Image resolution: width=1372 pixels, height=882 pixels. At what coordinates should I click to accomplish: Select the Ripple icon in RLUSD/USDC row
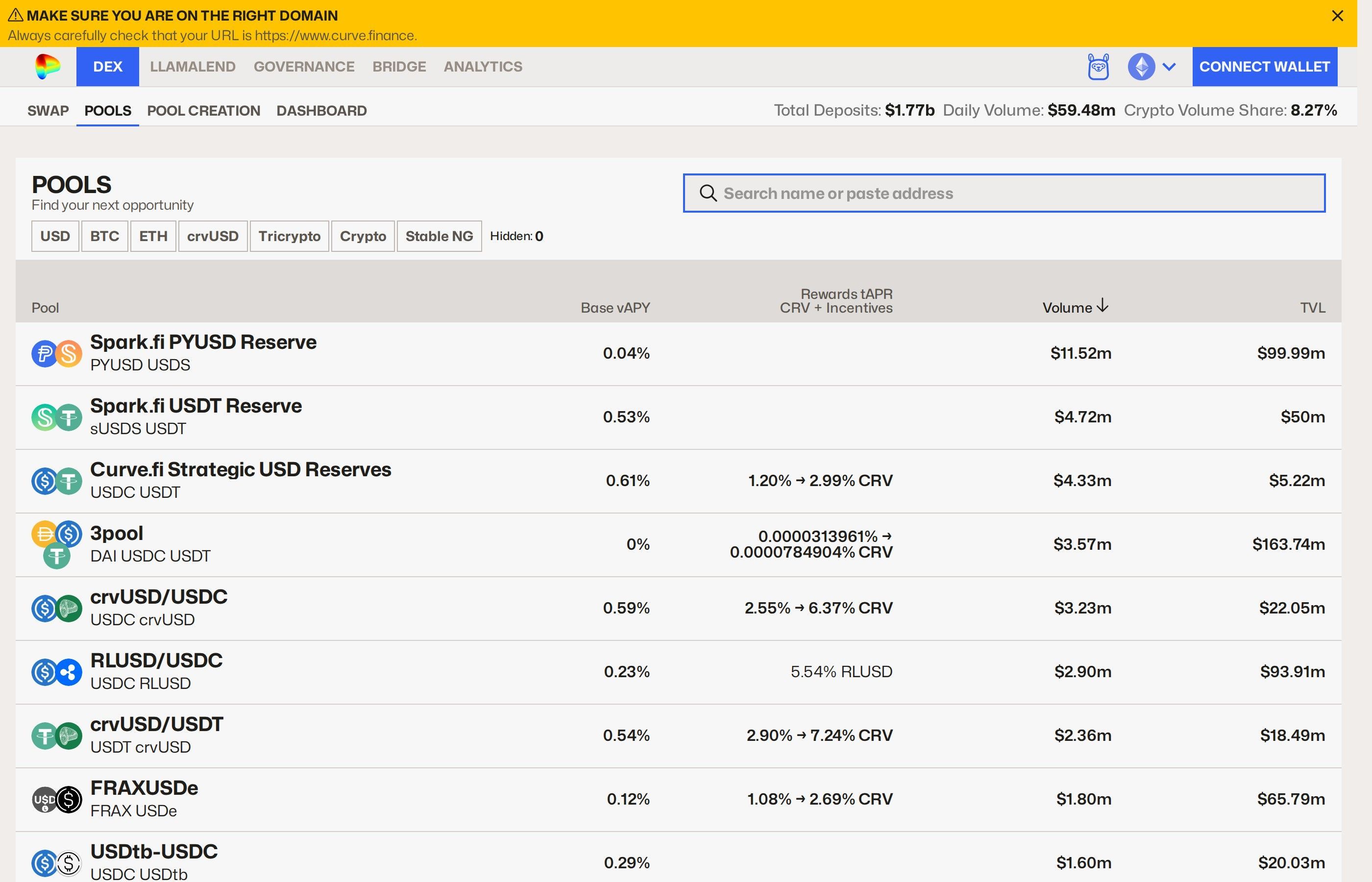(69, 672)
